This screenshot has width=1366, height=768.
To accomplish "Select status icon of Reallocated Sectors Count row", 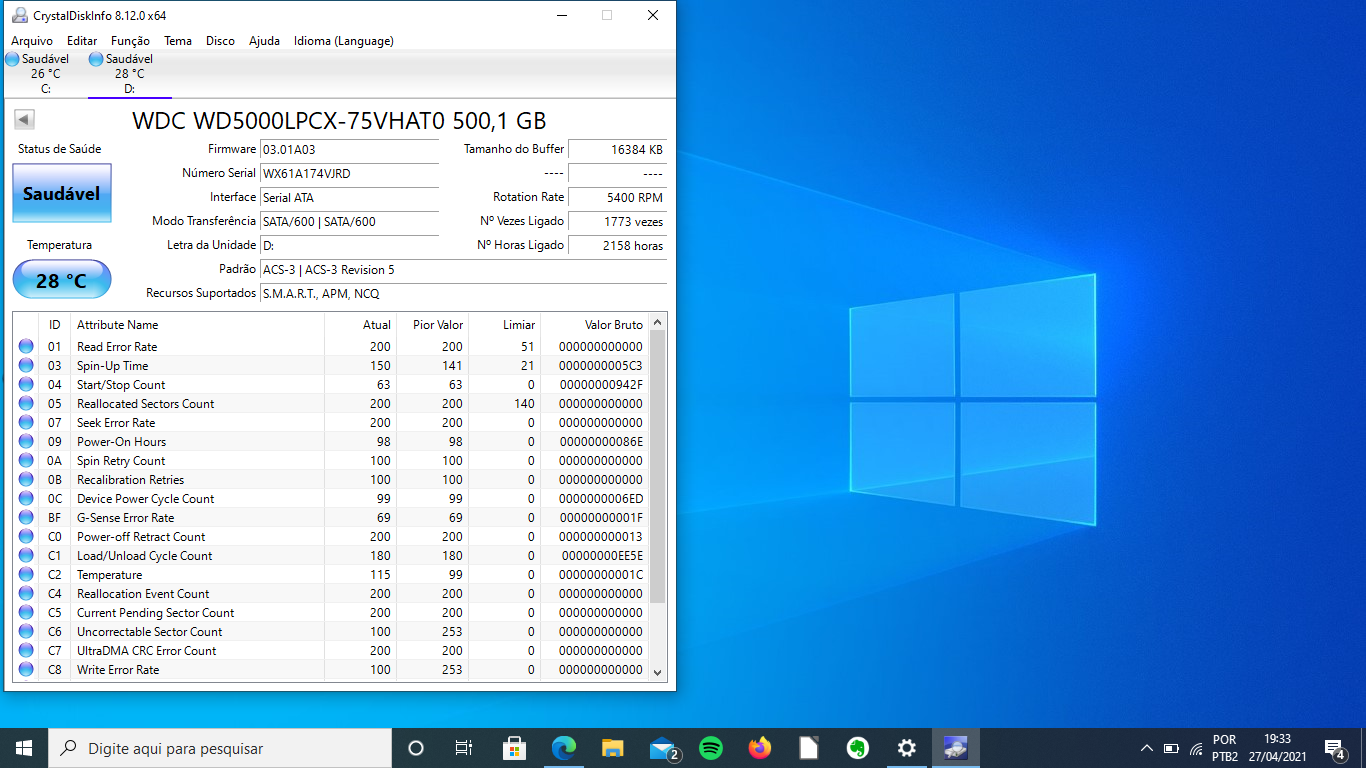I will point(26,403).
